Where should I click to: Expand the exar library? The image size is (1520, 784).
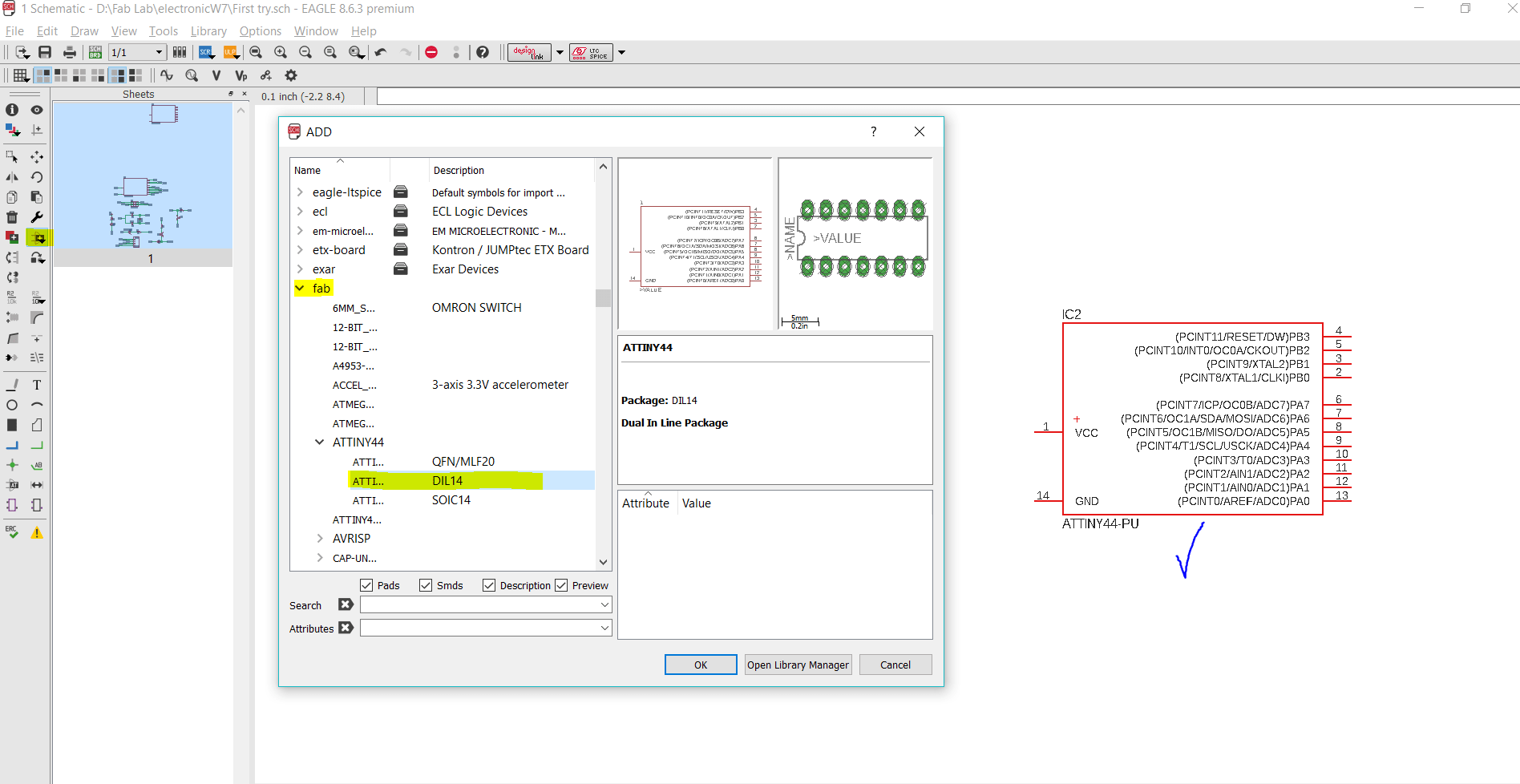(300, 269)
